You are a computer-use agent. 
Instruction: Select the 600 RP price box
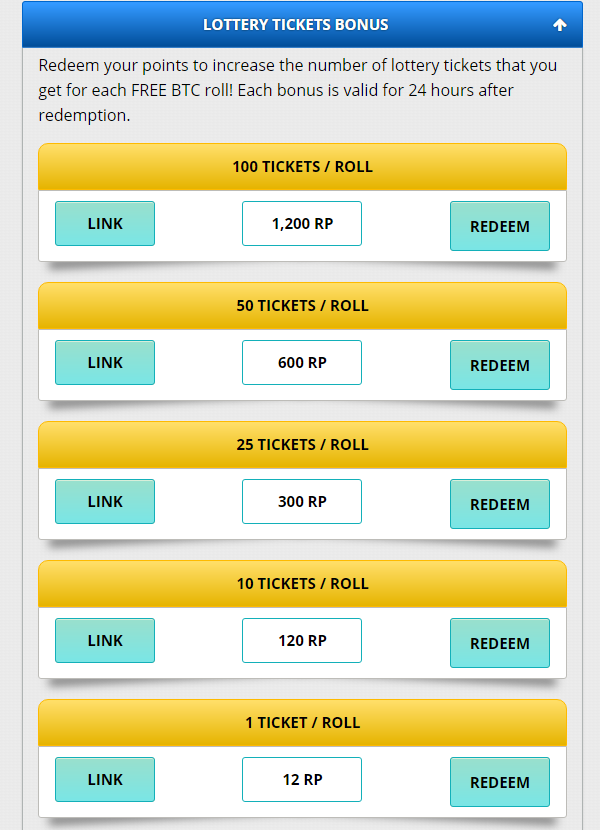pos(302,363)
